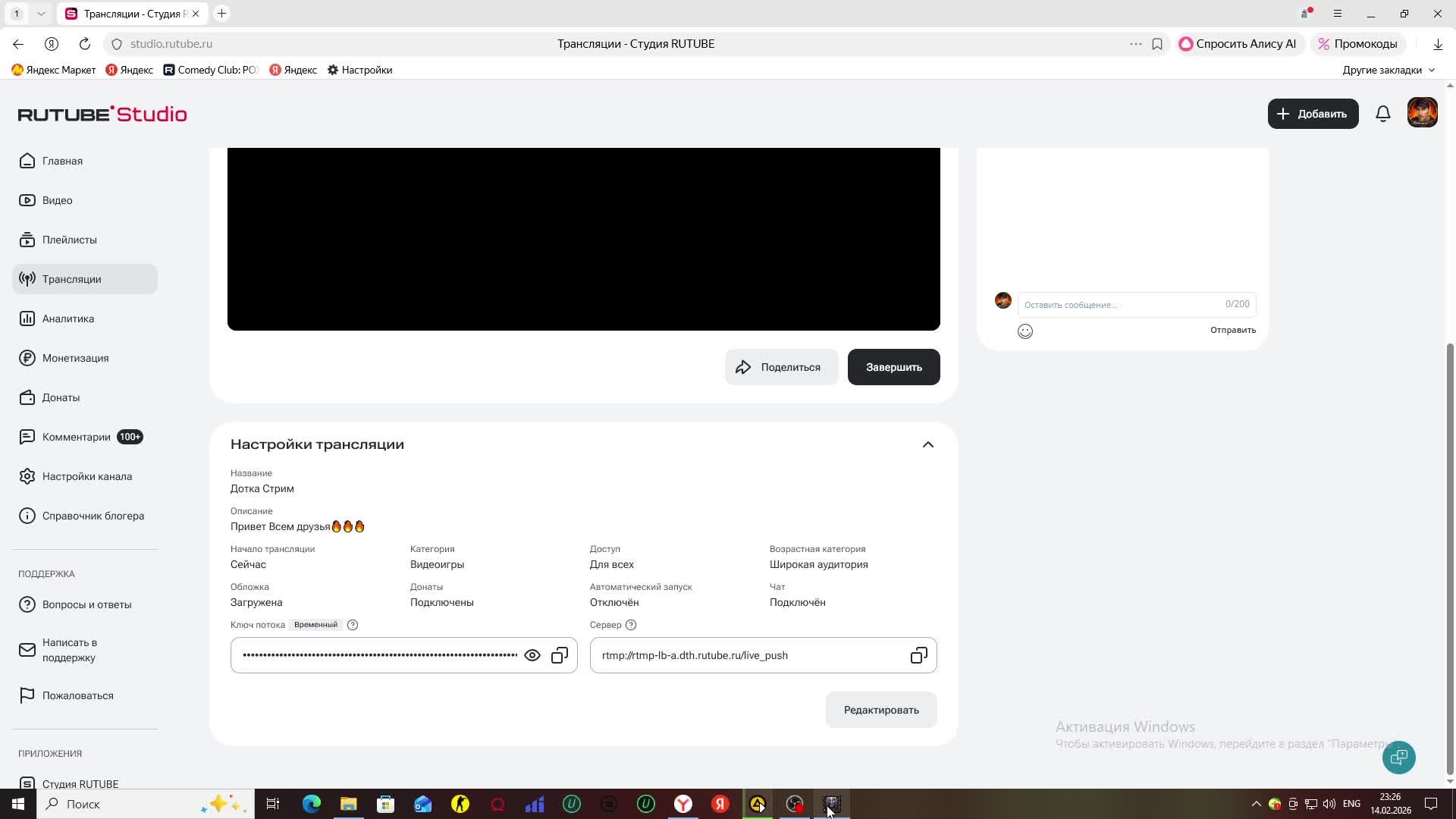
Task: Click Поделиться to share the stream
Action: [781, 367]
